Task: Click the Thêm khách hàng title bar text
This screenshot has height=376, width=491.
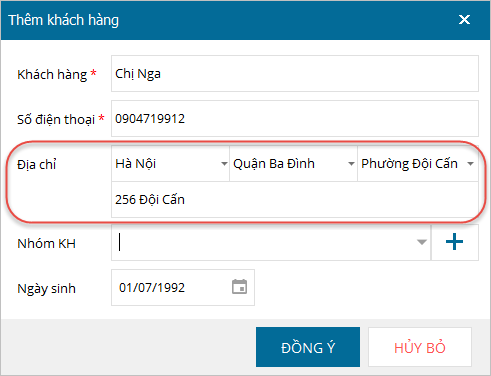Action: tap(63, 20)
